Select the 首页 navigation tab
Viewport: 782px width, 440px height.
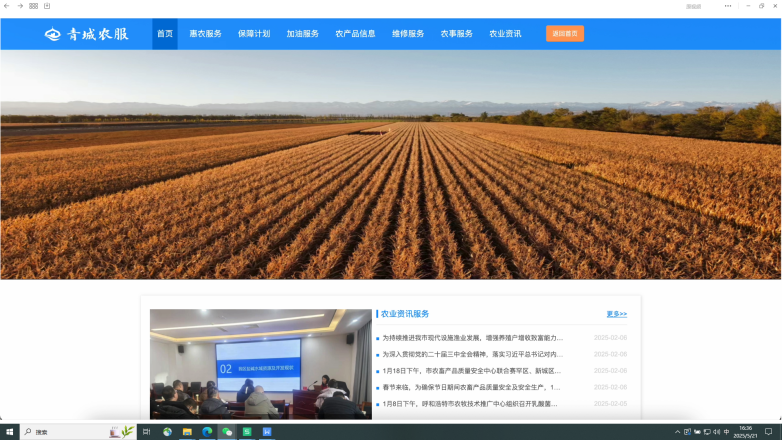(x=165, y=34)
